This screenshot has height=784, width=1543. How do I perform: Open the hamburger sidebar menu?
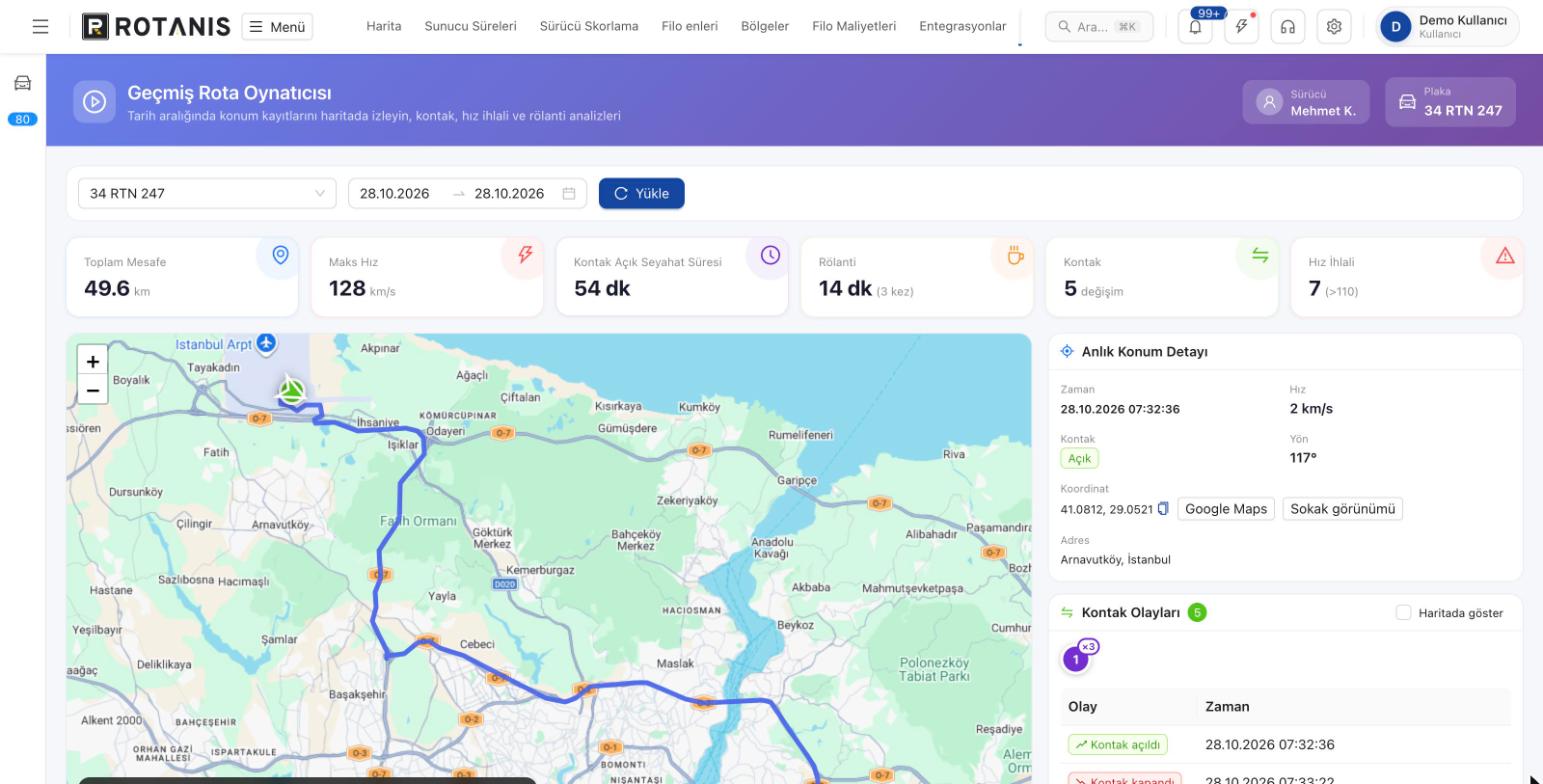coord(40,27)
